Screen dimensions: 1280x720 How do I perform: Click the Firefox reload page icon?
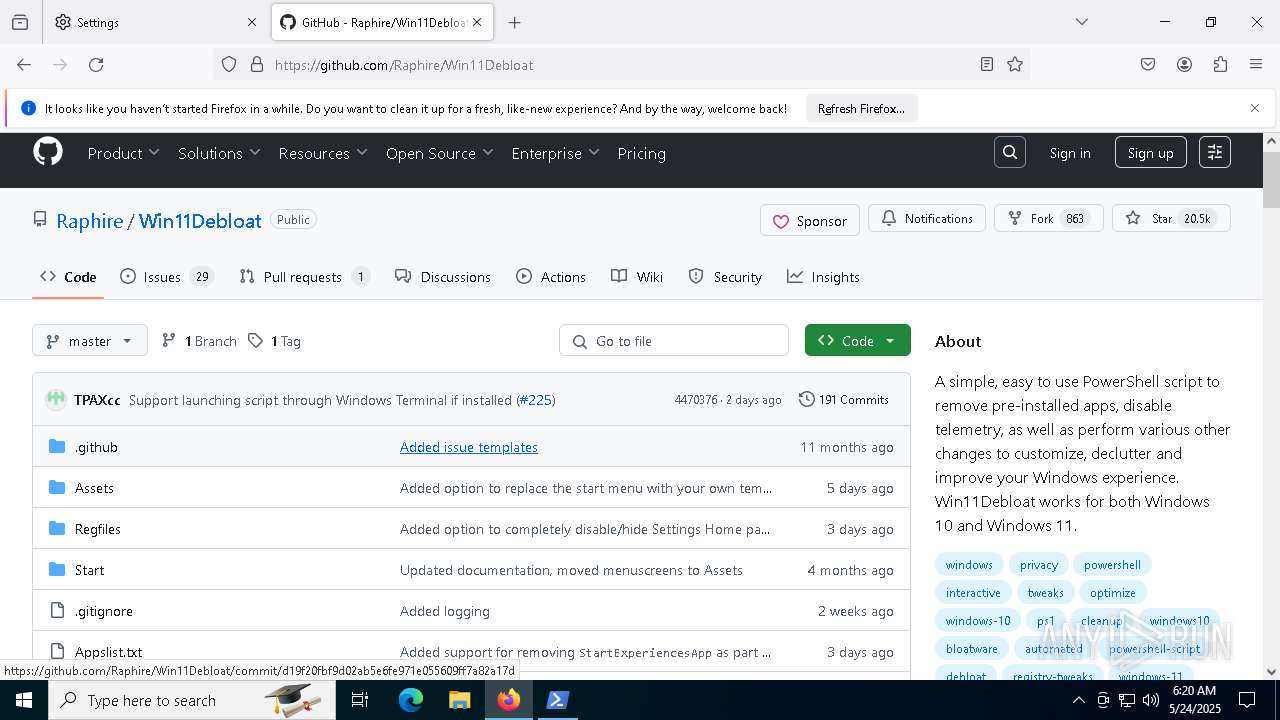coord(96,65)
